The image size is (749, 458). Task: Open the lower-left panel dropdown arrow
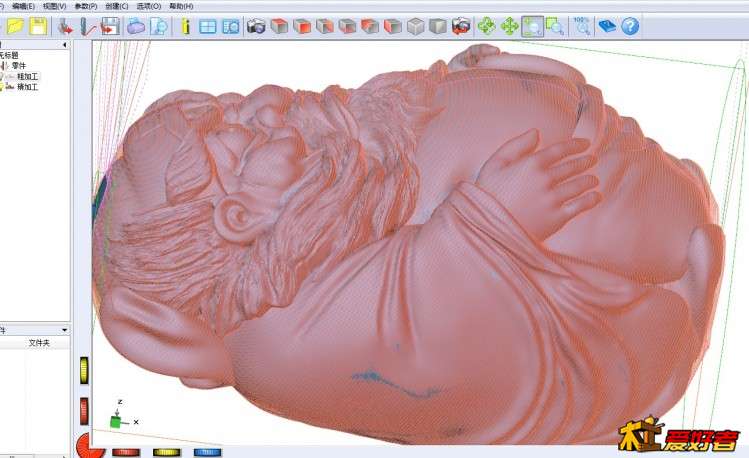pyautogui.click(x=65, y=329)
